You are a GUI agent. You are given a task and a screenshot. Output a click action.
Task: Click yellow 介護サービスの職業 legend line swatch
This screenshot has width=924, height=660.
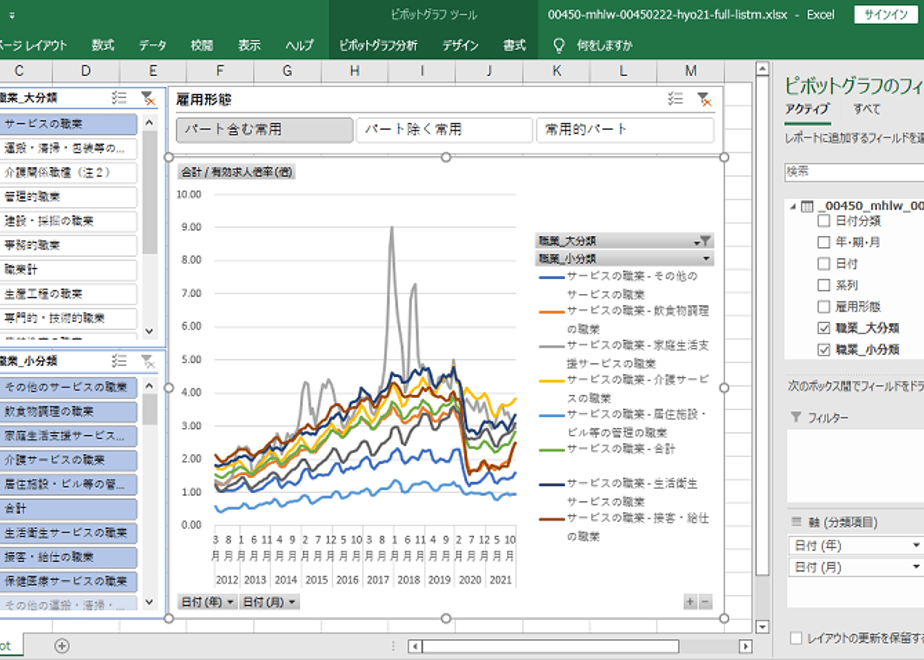click(x=552, y=381)
